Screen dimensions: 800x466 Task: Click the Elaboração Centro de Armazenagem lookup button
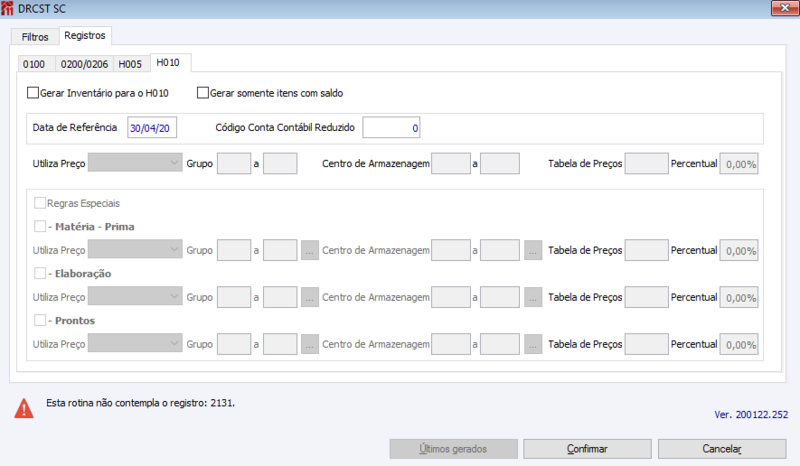533,297
